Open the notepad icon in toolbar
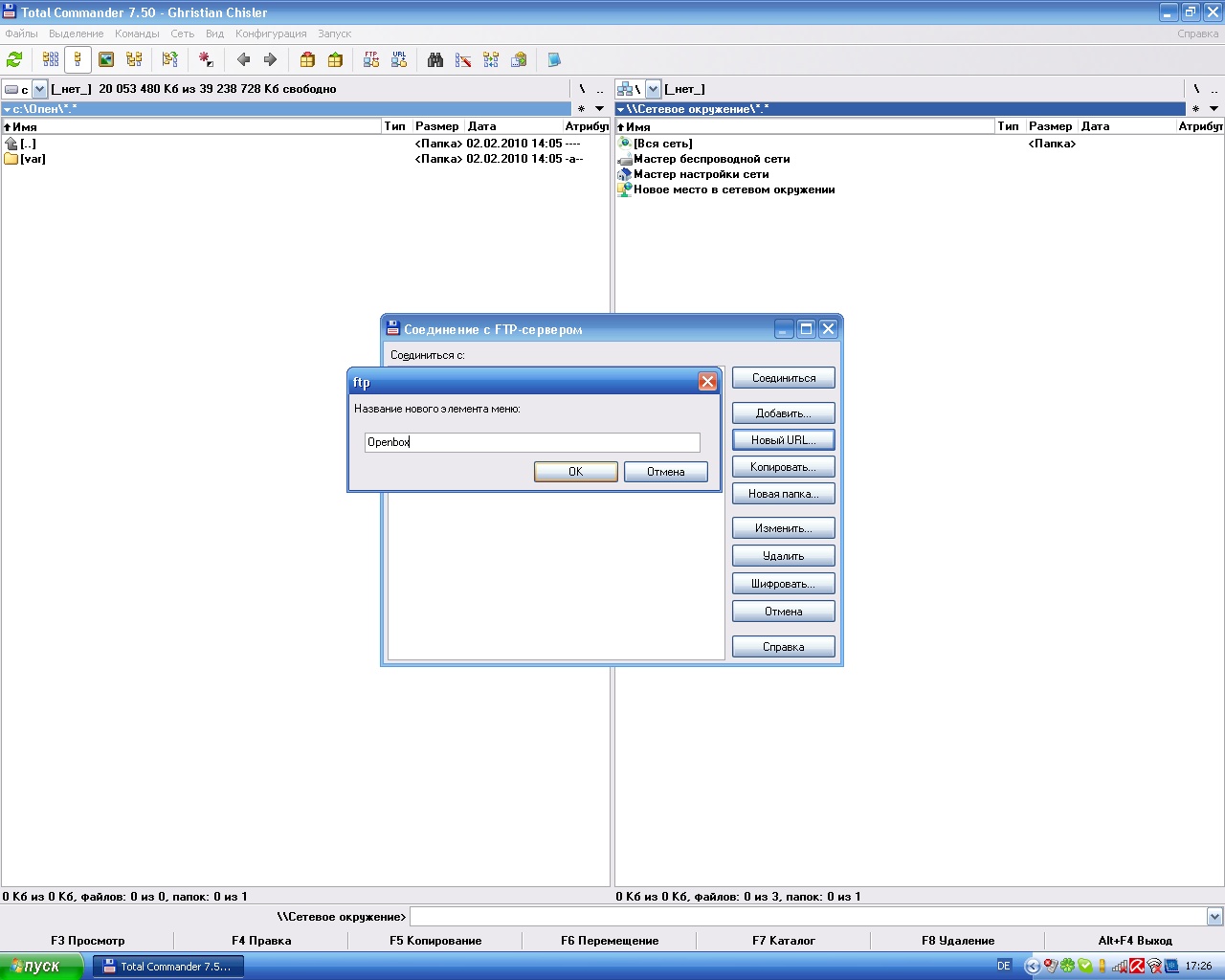Screen dimensions: 1225x980 click(x=554, y=59)
